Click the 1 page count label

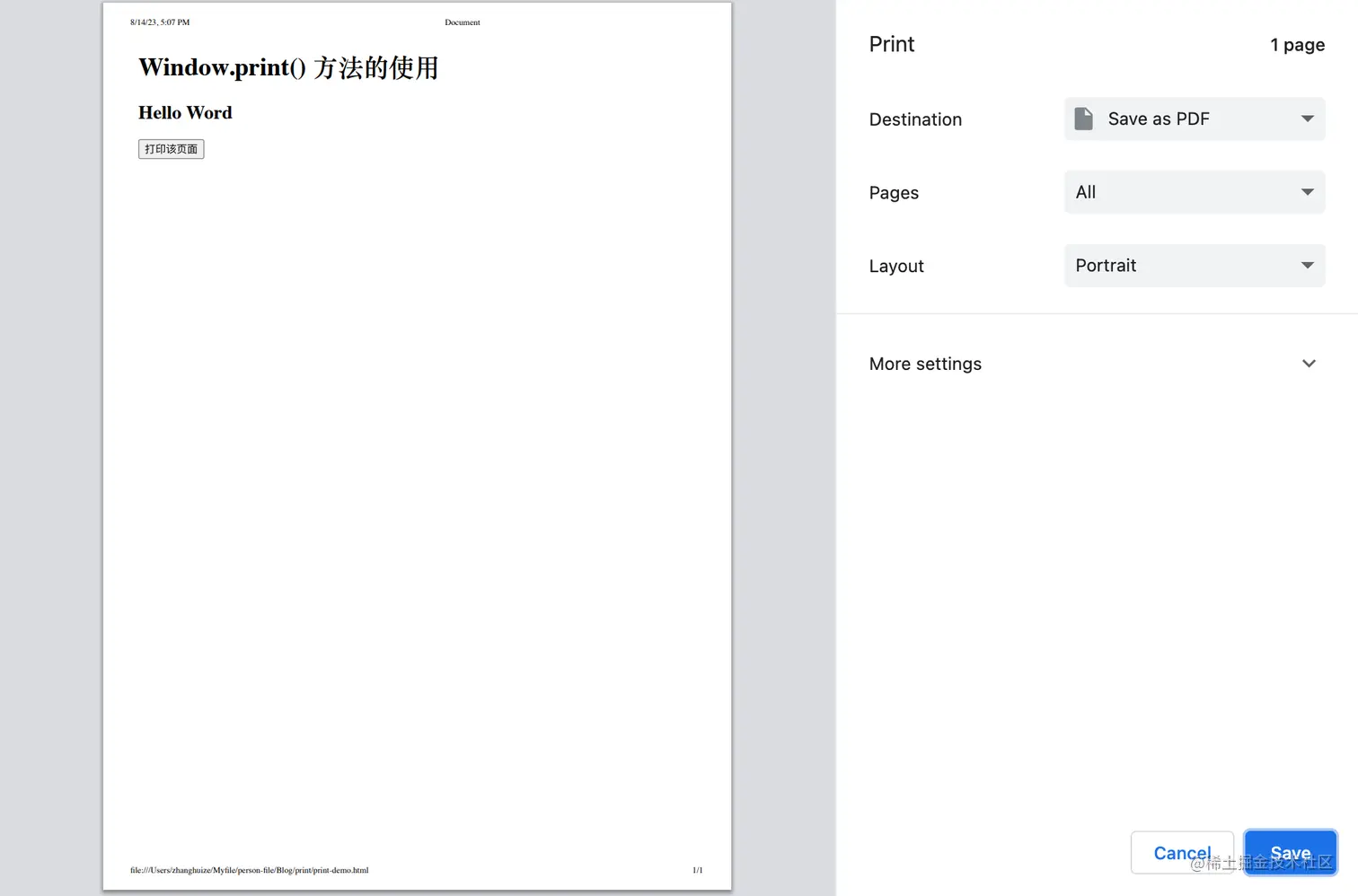[1297, 45]
